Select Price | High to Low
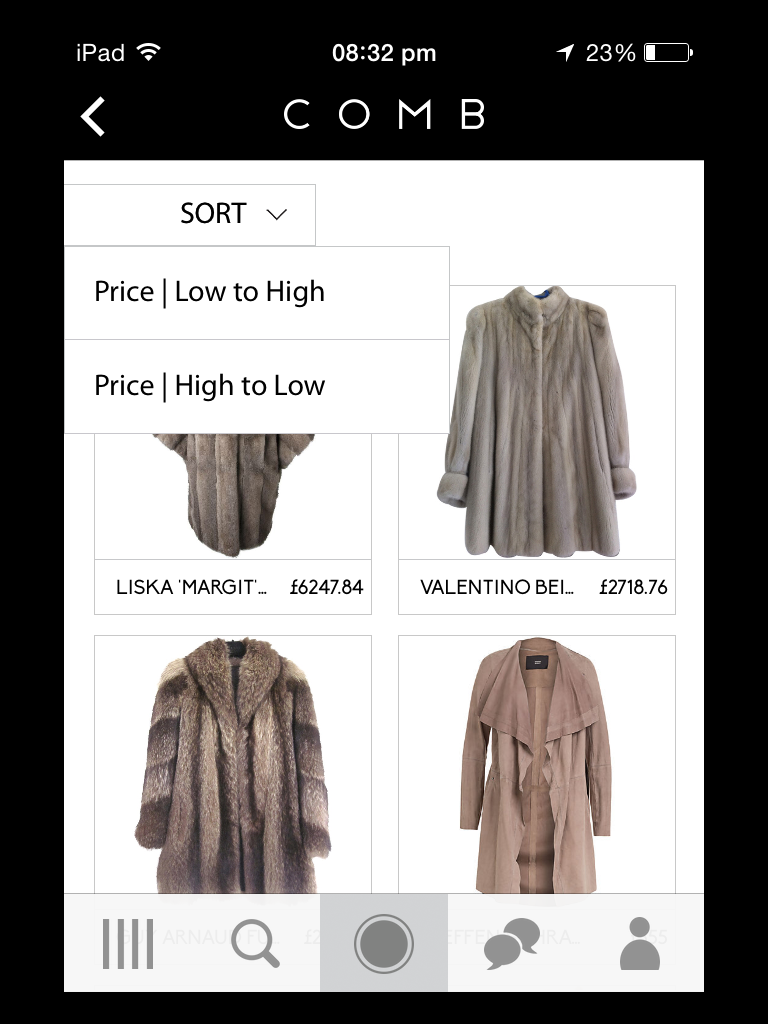The image size is (768, 1024). tap(257, 386)
